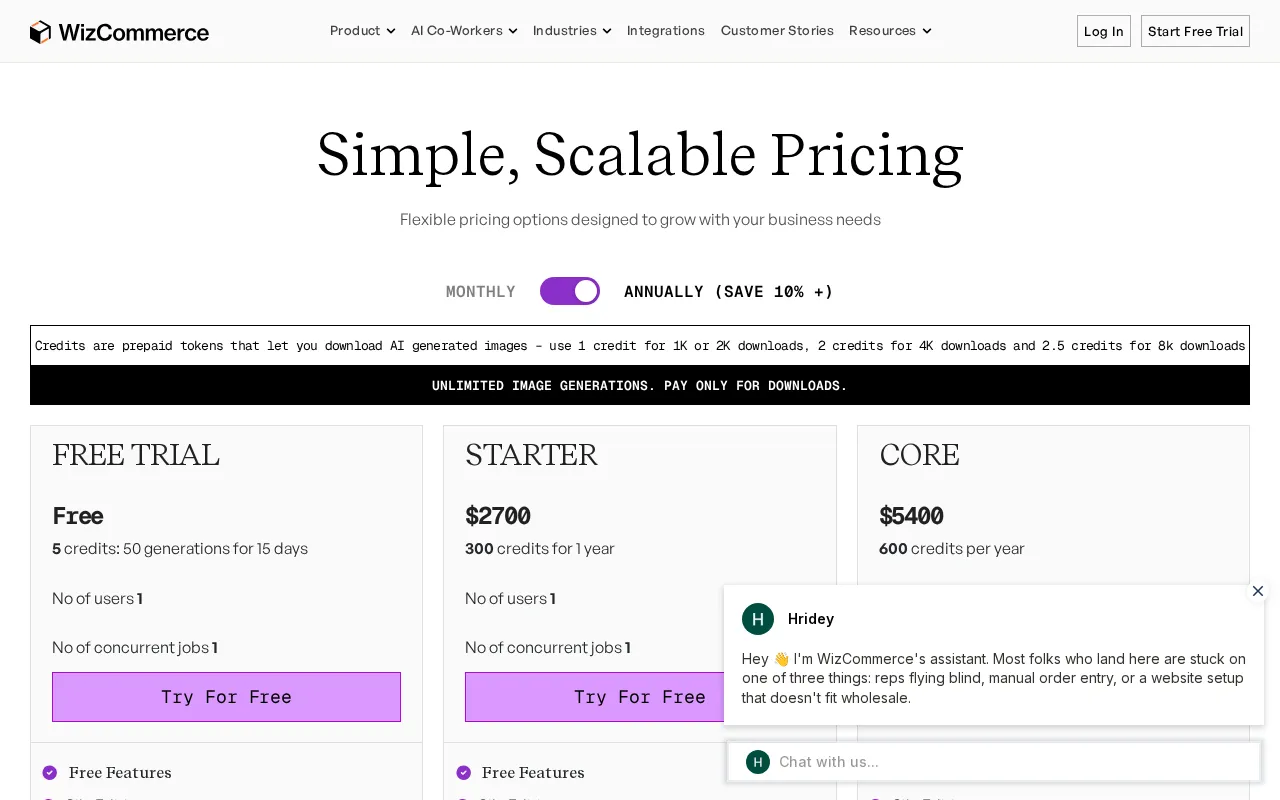Go to Integrations page
Screen dimensions: 1280x800
click(666, 31)
